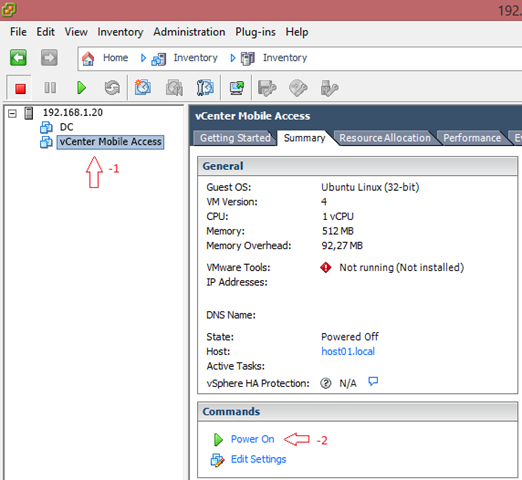
Task: Click the Reset virtual machine toolbar icon
Action: click(112, 88)
